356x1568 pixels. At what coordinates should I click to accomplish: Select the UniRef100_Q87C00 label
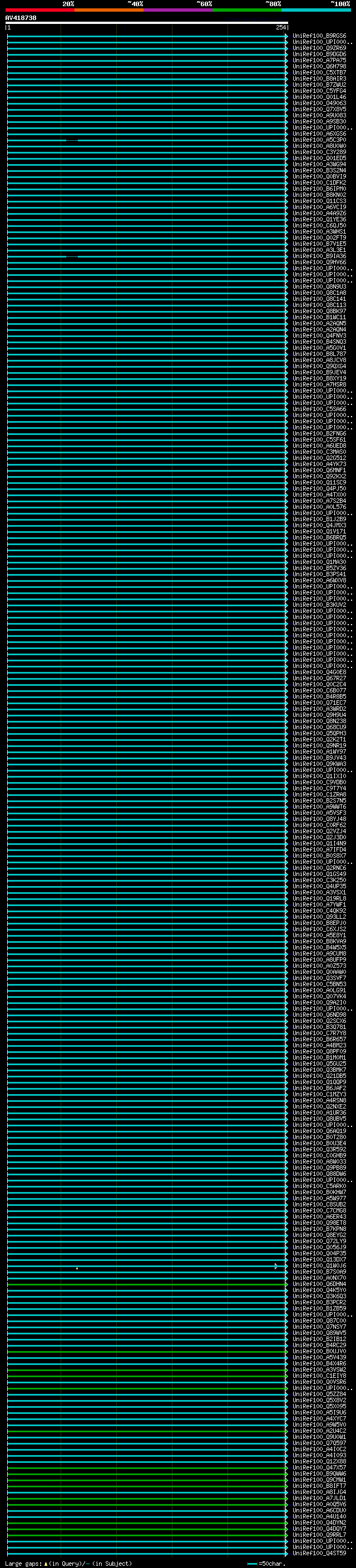[x=319, y=1320]
